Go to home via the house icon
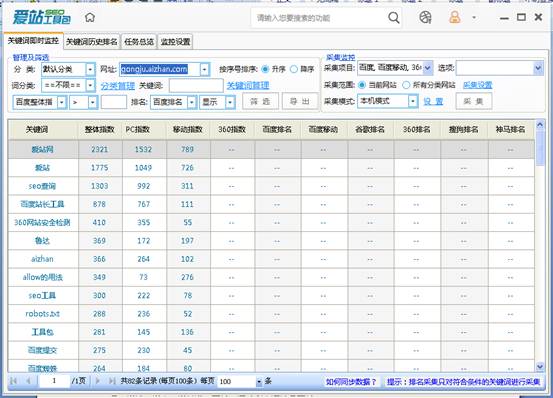This screenshot has width=553, height=398. pyautogui.click(x=90, y=17)
